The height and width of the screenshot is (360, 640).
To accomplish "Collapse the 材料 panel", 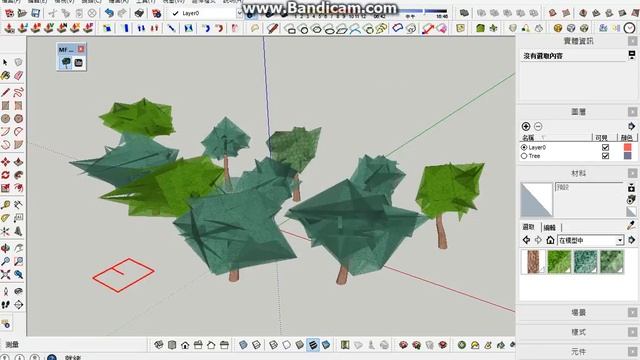I will [x=632, y=173].
